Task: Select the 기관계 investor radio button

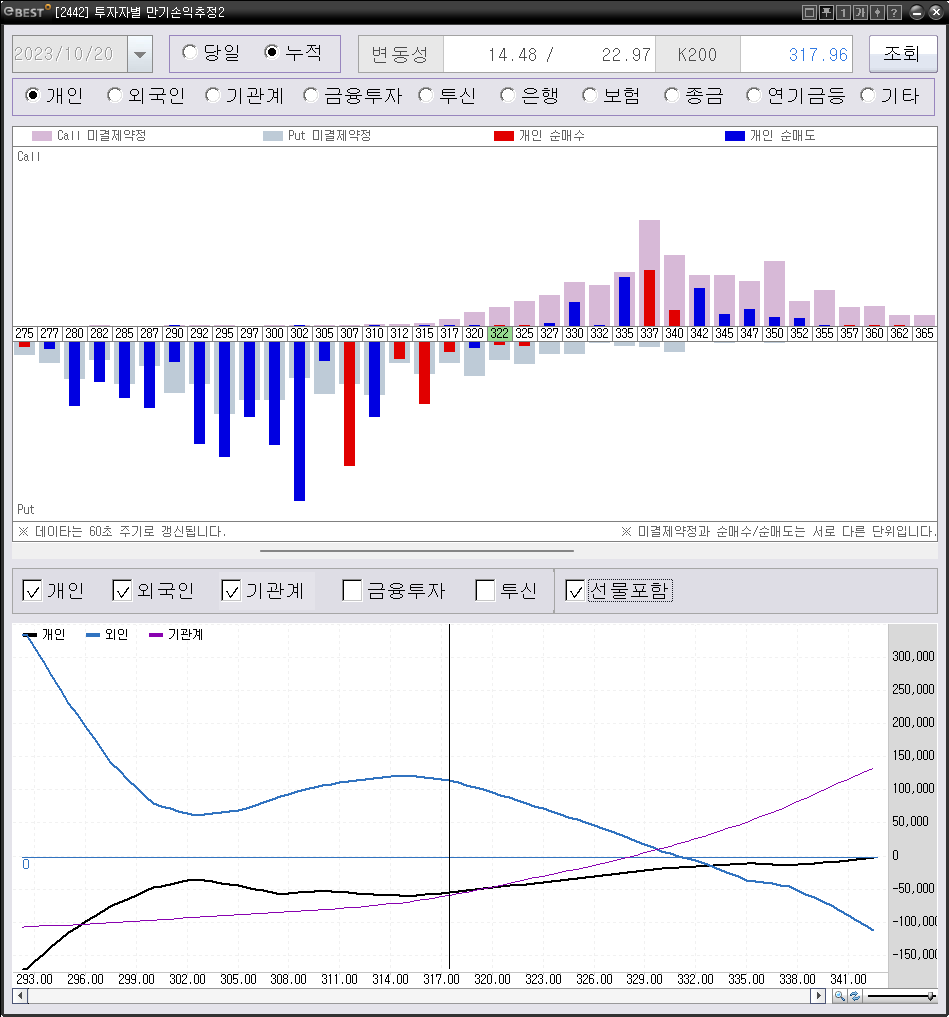Action: coord(213,95)
